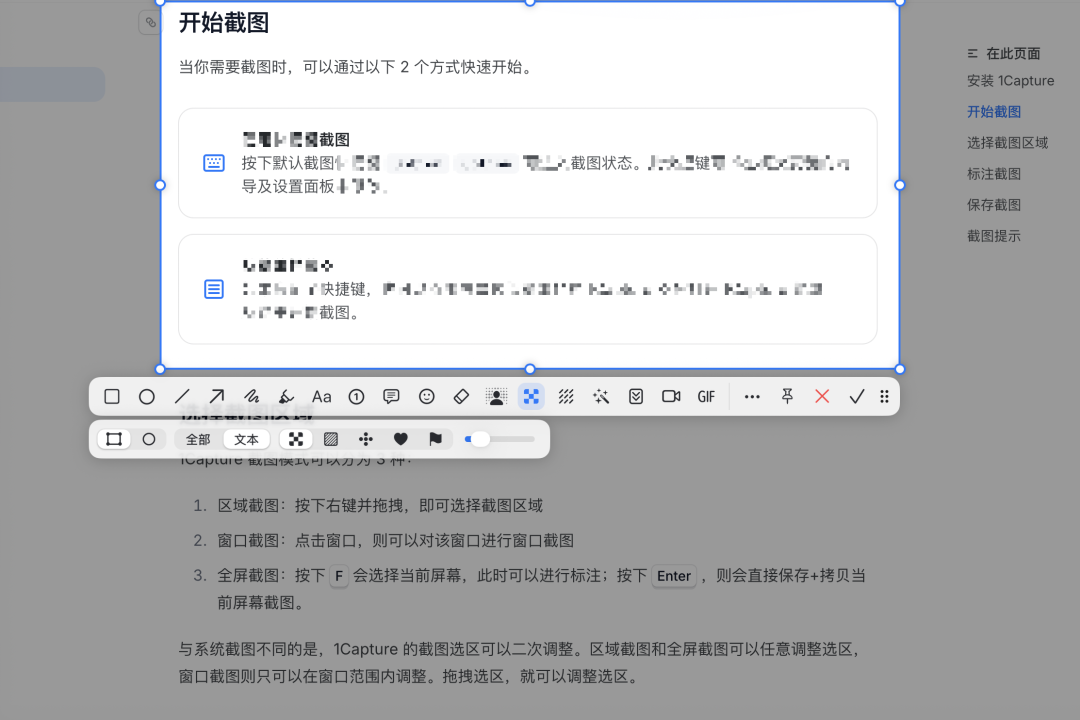Click left-middle selection resize handle
Screen dimensions: 1080x720
[160, 185]
